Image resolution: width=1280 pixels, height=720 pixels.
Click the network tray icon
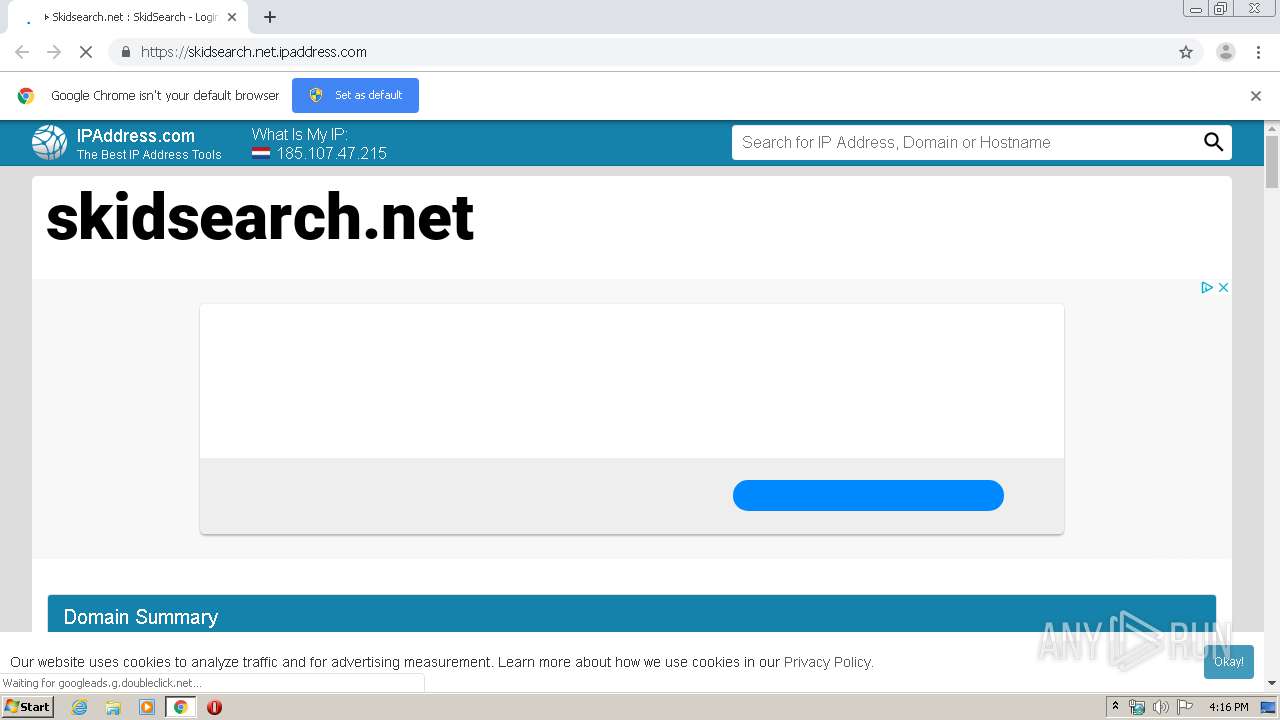tap(1137, 707)
